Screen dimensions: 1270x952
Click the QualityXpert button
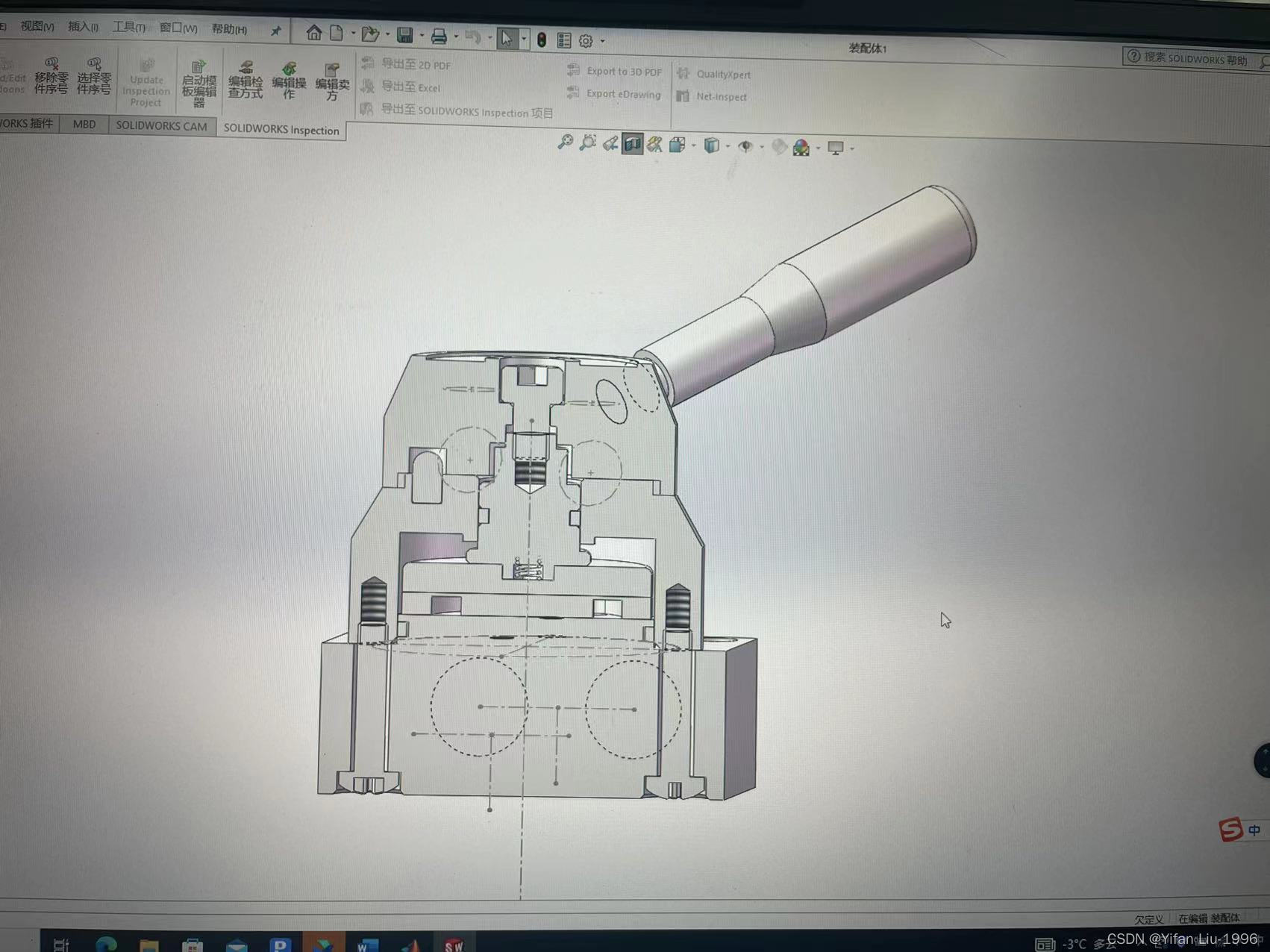click(x=714, y=74)
